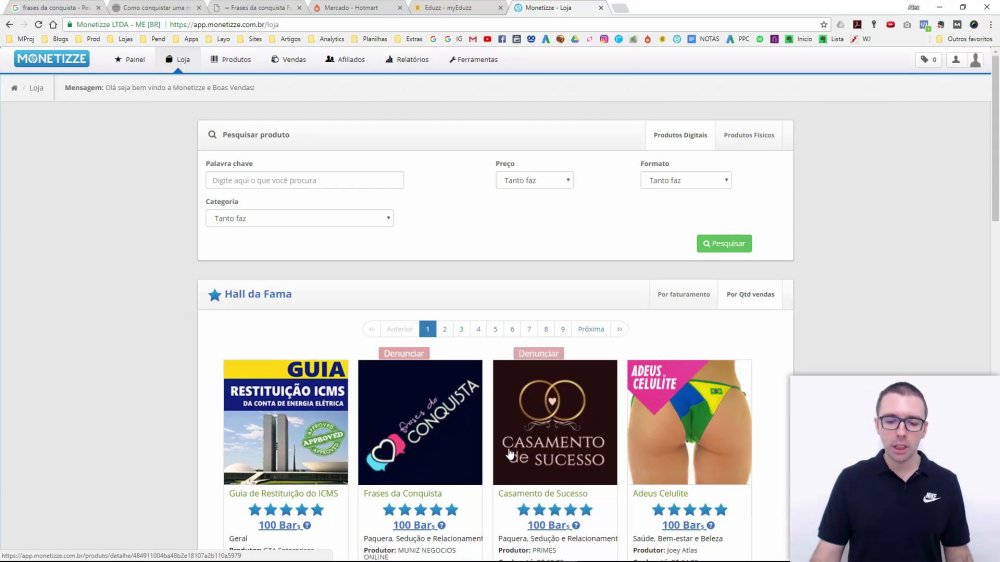1000x562 pixels.
Task: Click the tag counter icon showing 0
Action: pos(928,59)
